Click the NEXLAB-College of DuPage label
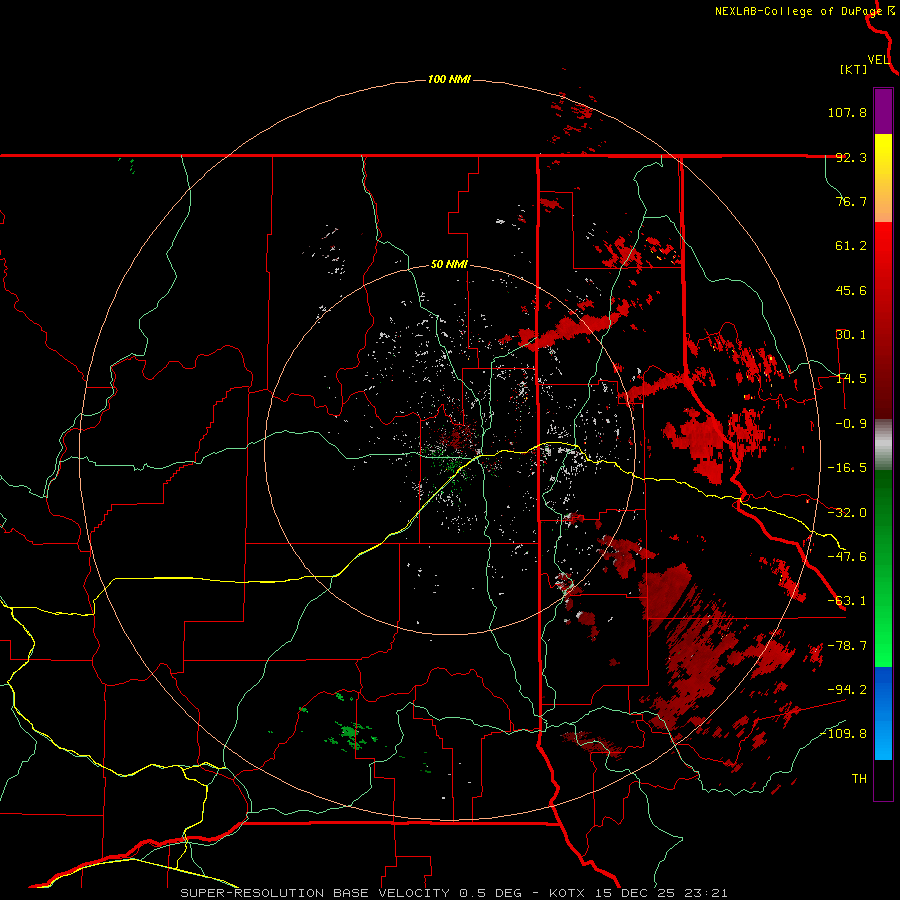The height and width of the screenshot is (900, 900). [799, 11]
